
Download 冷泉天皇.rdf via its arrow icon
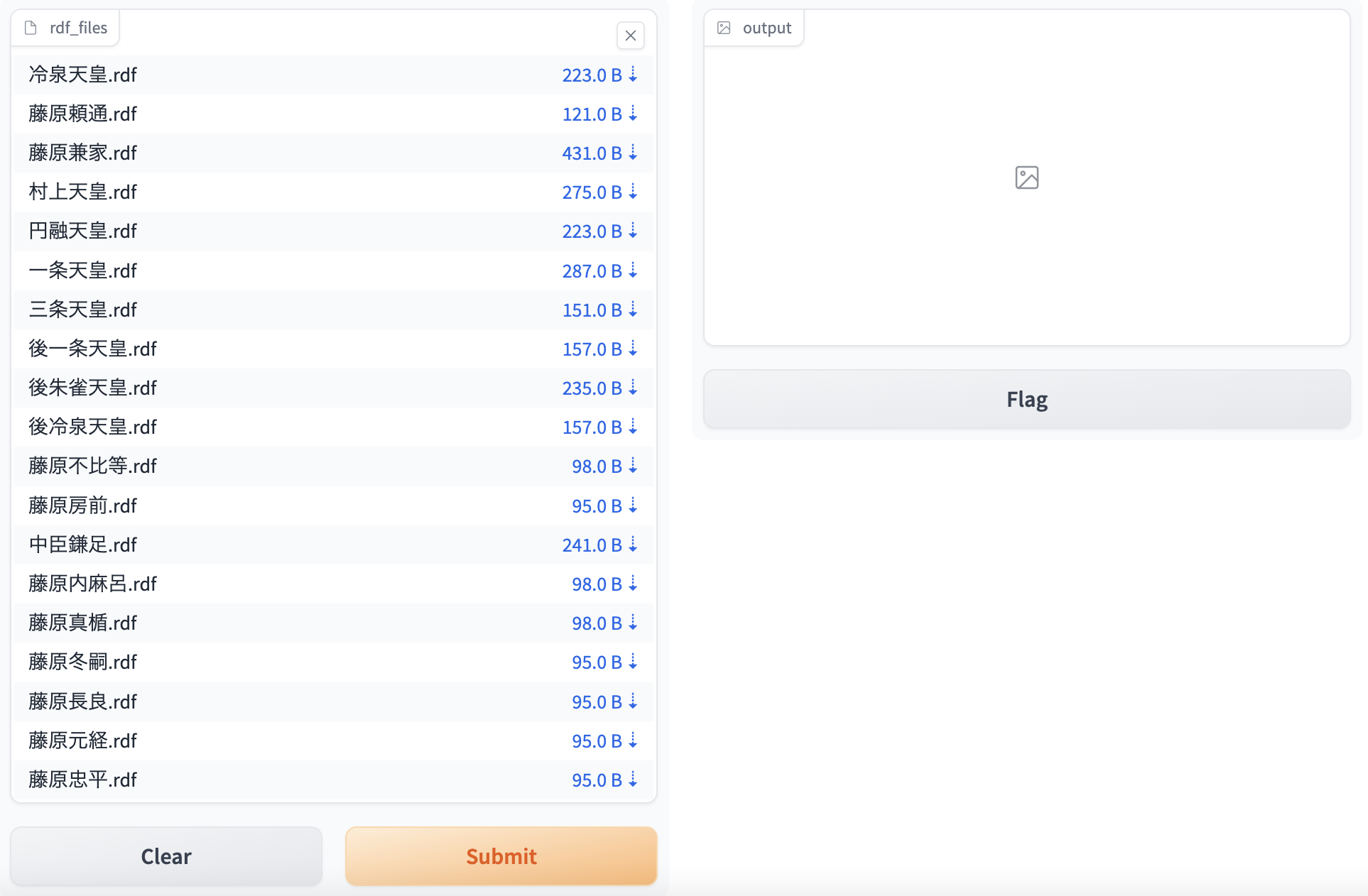tap(633, 75)
